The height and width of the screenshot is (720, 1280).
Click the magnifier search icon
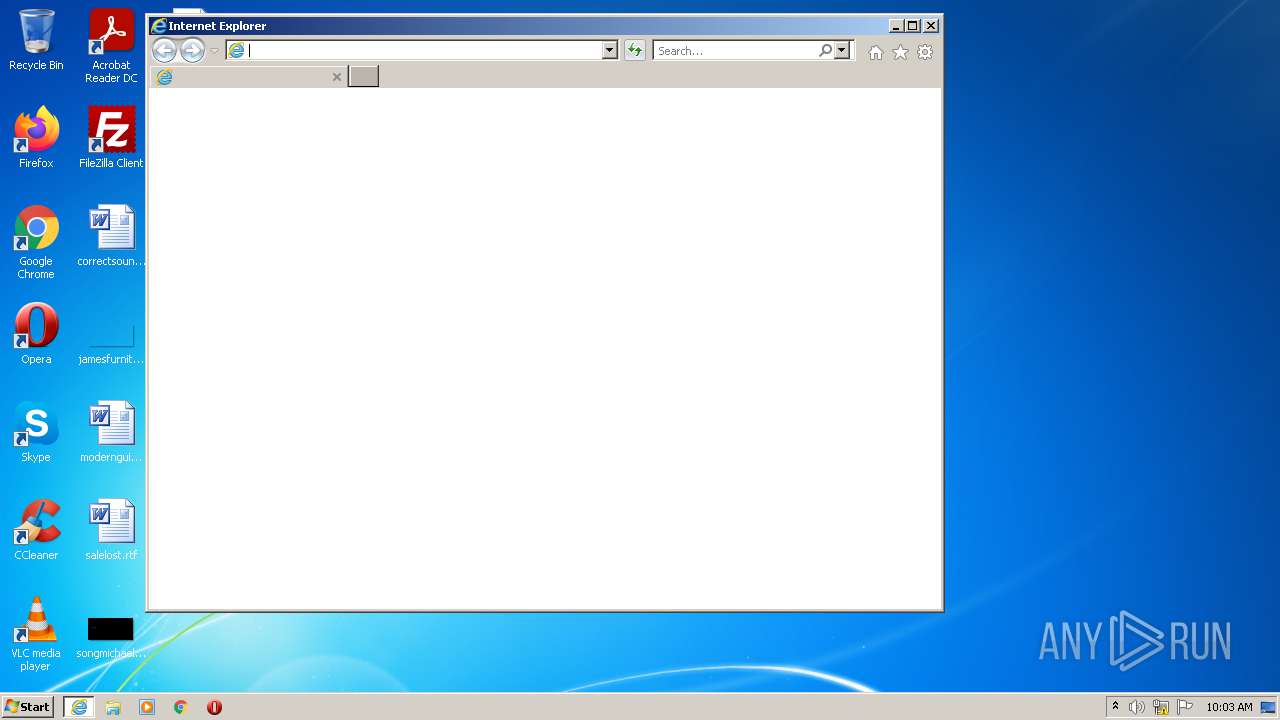pos(825,50)
